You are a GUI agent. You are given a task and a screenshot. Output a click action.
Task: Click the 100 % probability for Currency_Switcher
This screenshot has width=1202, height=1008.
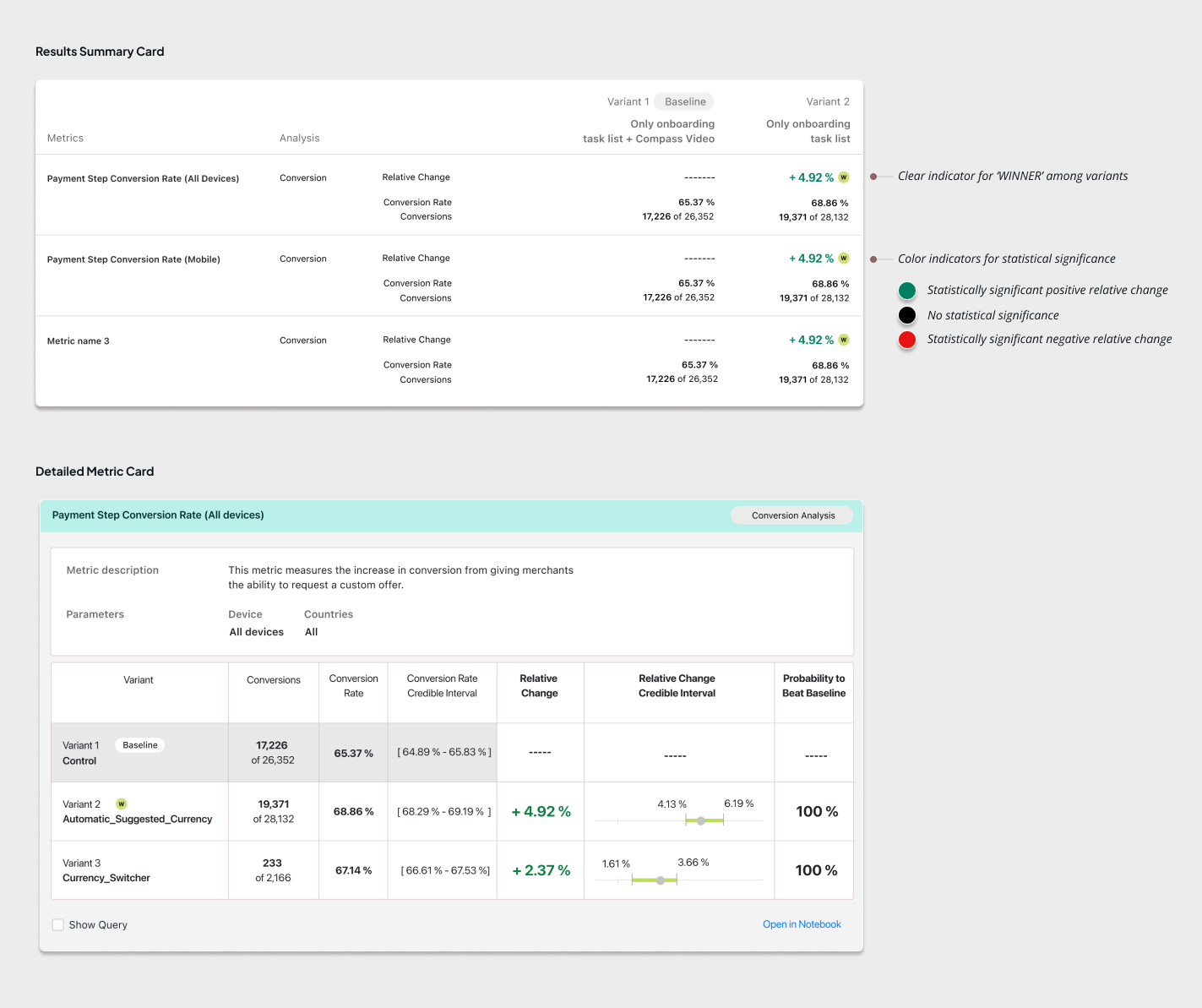point(817,870)
